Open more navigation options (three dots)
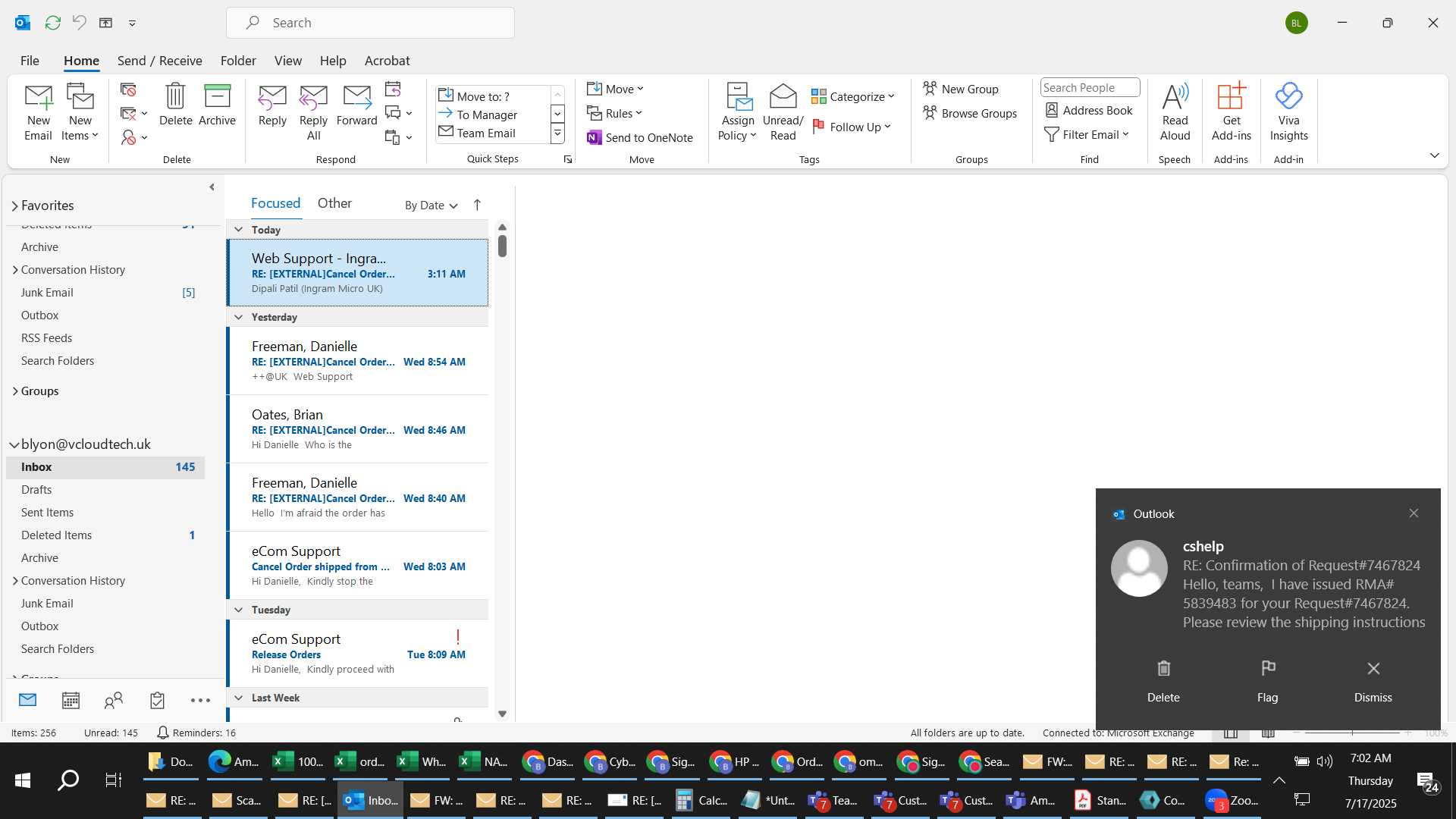The height and width of the screenshot is (819, 1456). (x=200, y=700)
